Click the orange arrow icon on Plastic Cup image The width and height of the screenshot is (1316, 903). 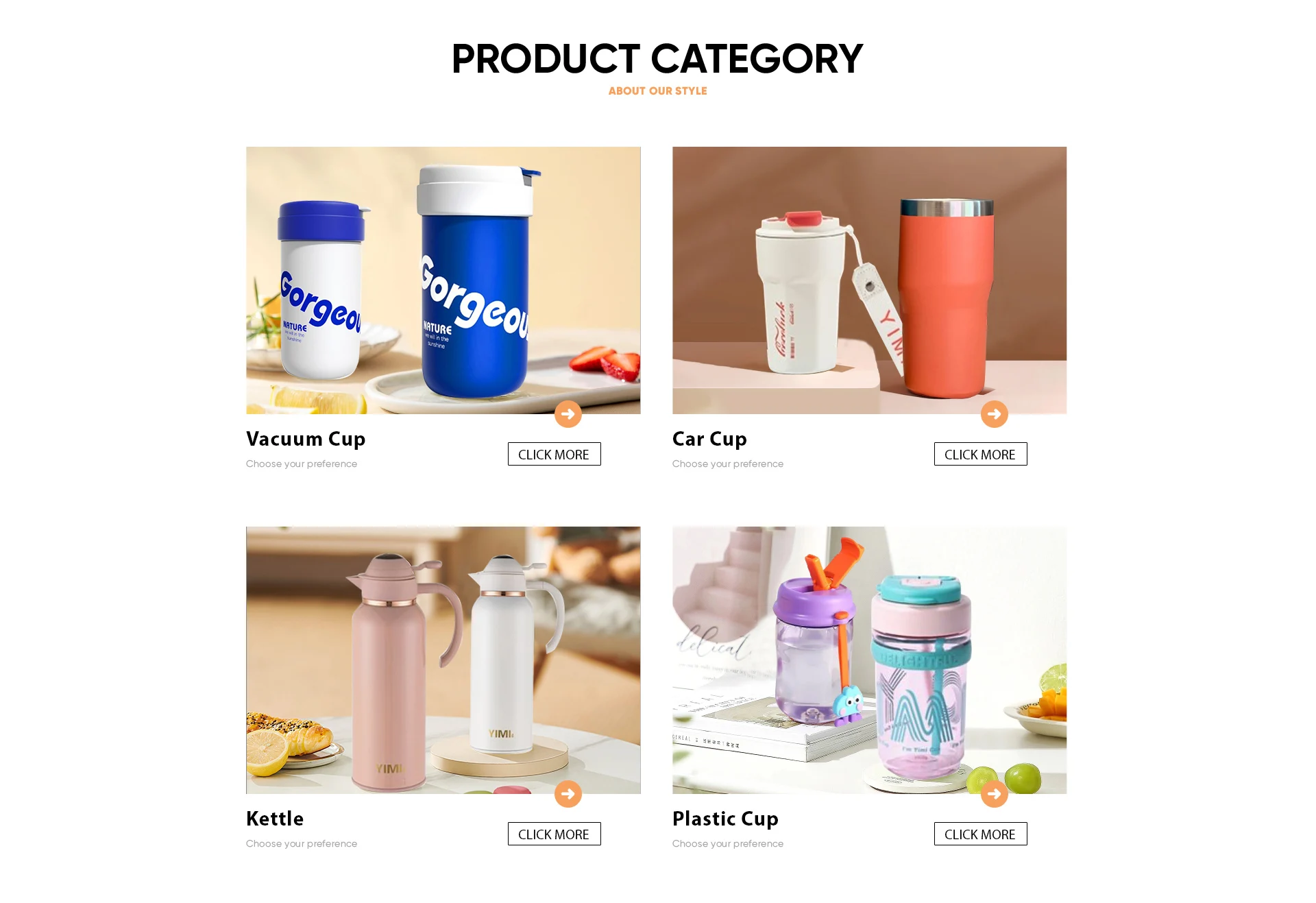(x=994, y=794)
